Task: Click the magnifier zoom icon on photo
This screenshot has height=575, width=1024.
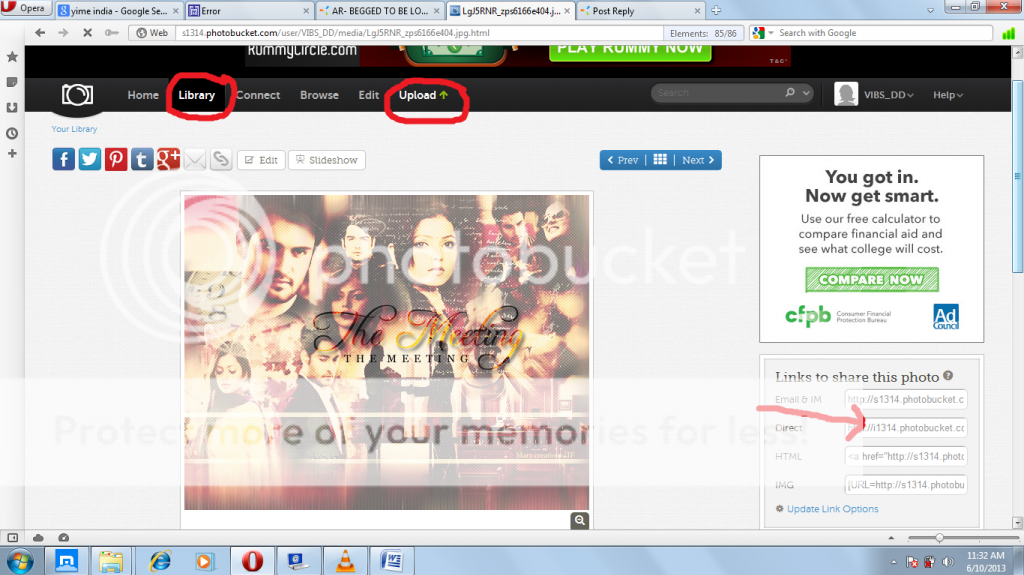Action: point(580,520)
